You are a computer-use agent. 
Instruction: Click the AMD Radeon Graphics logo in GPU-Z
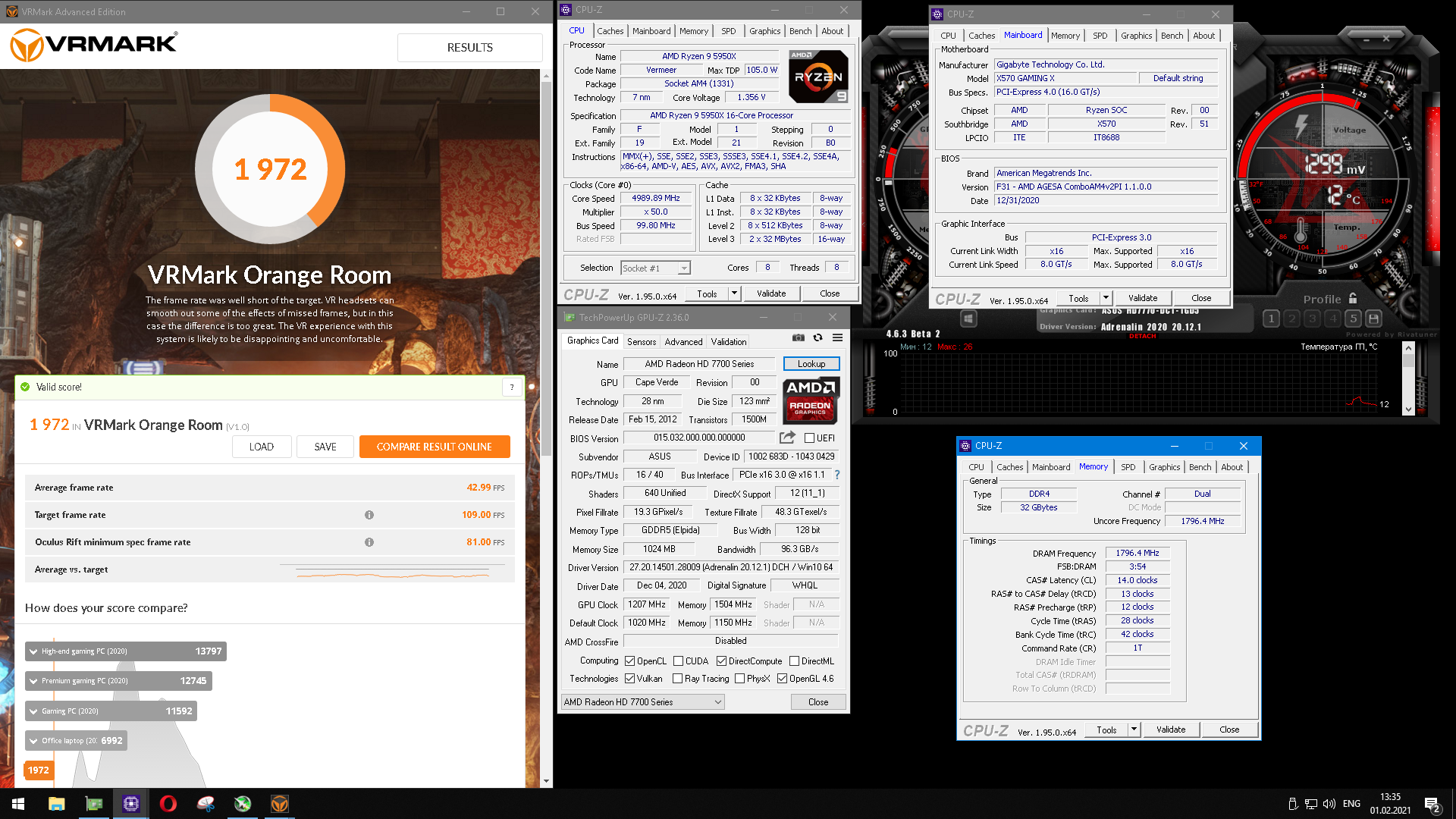tap(811, 400)
